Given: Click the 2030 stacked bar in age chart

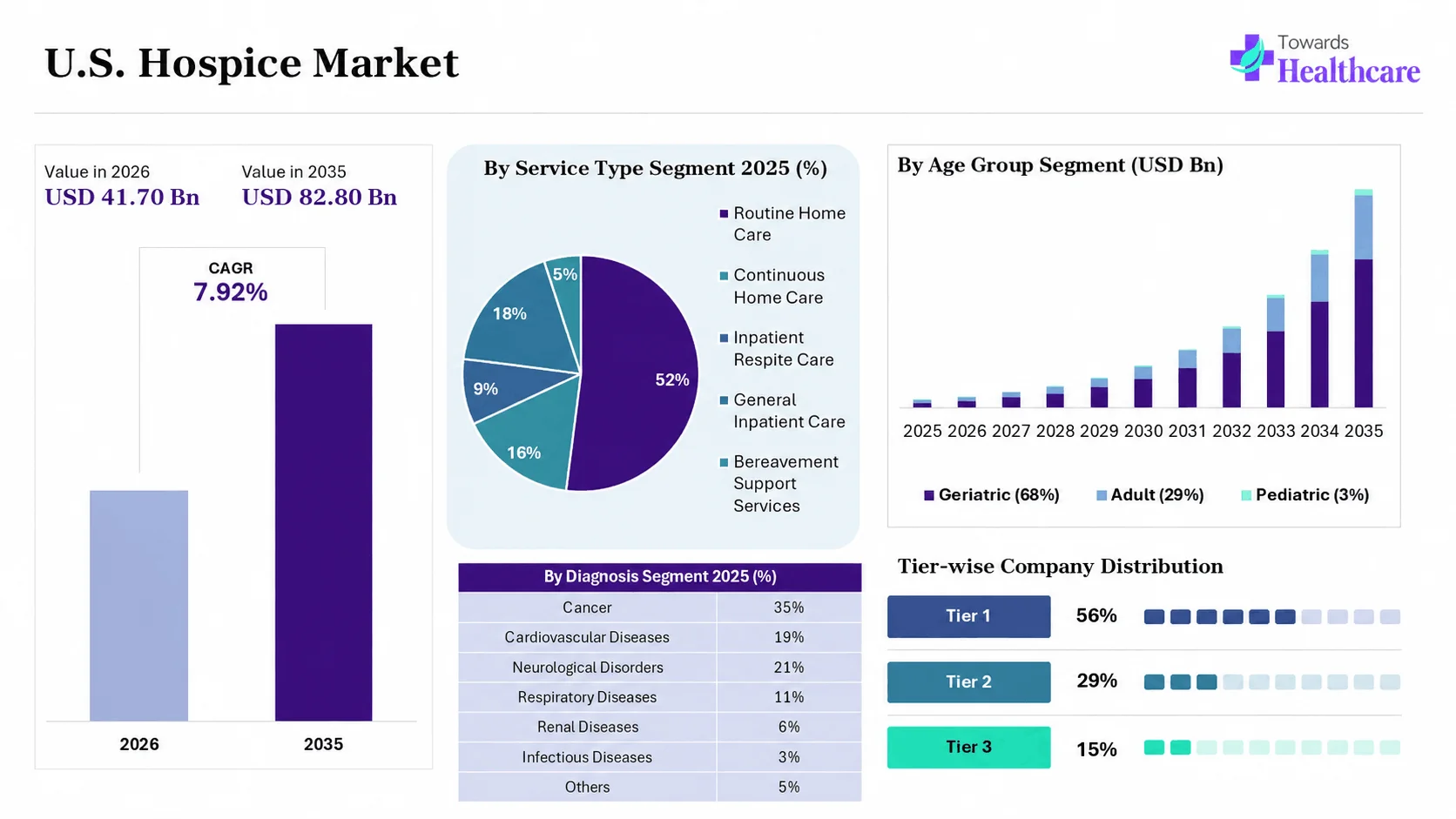Looking at the screenshot, I should [1143, 386].
